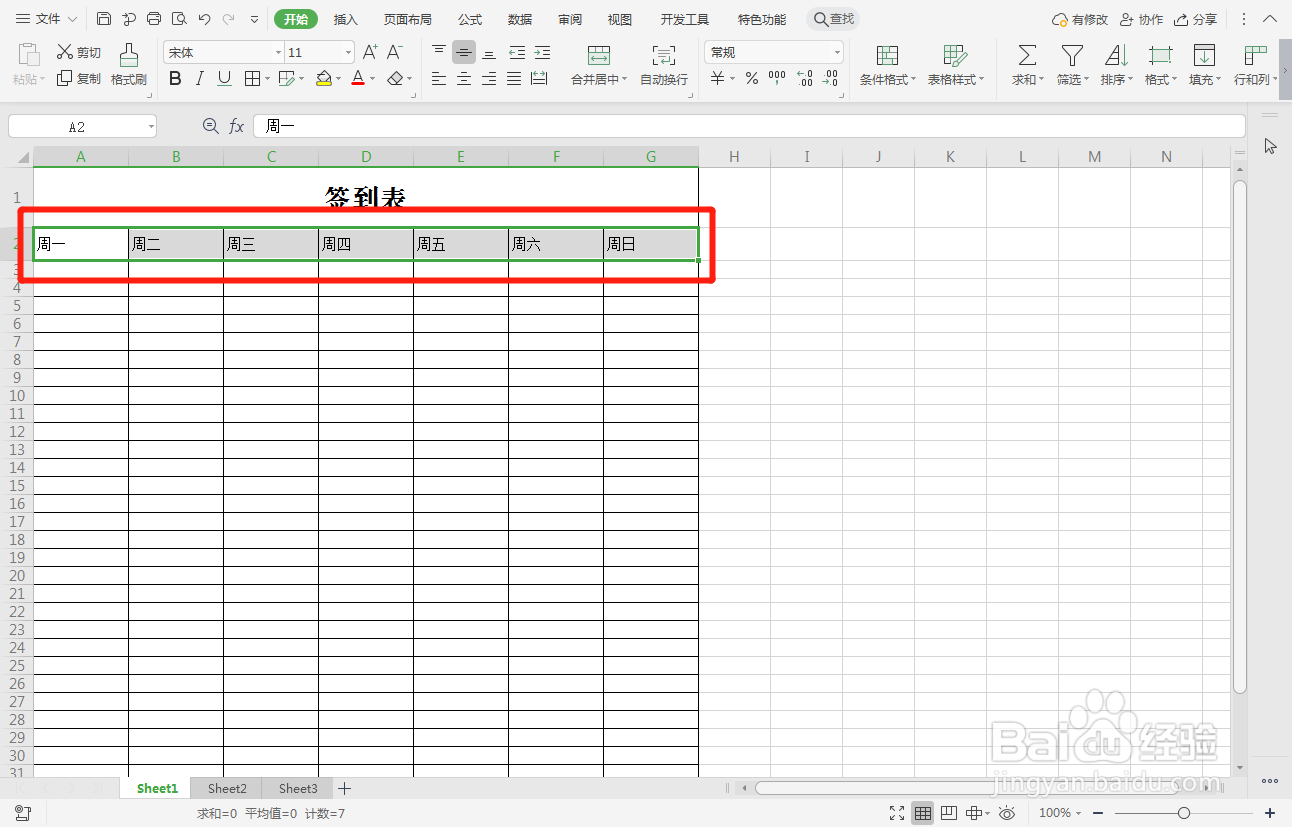Click the Print icon in quick access bar

pyautogui.click(x=154, y=19)
